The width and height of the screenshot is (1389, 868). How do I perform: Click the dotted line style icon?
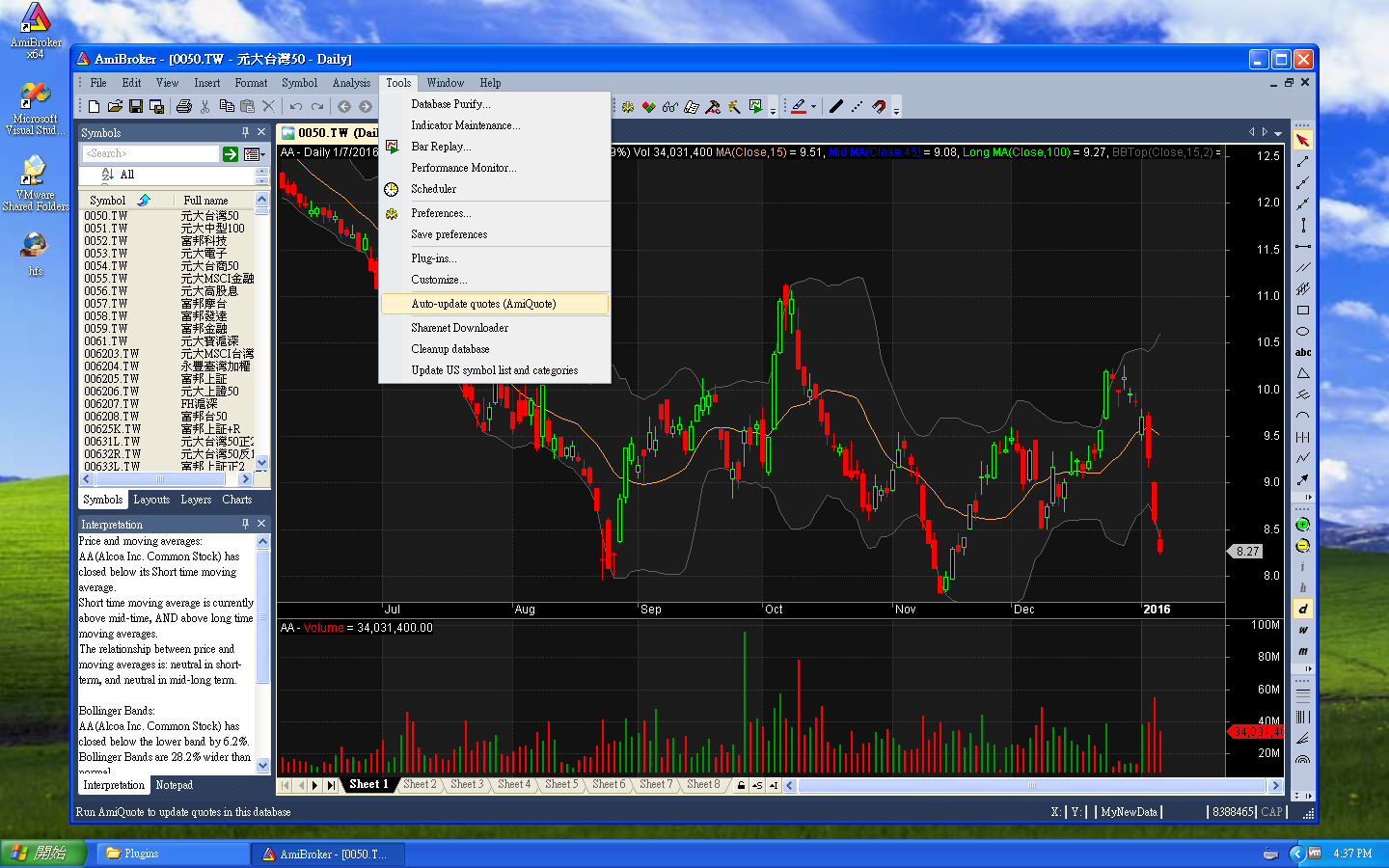coord(858,106)
